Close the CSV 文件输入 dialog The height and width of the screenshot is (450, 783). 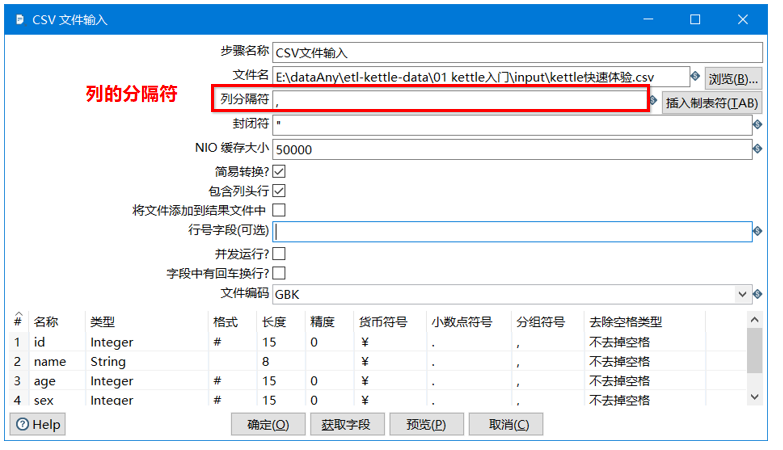pos(743,19)
